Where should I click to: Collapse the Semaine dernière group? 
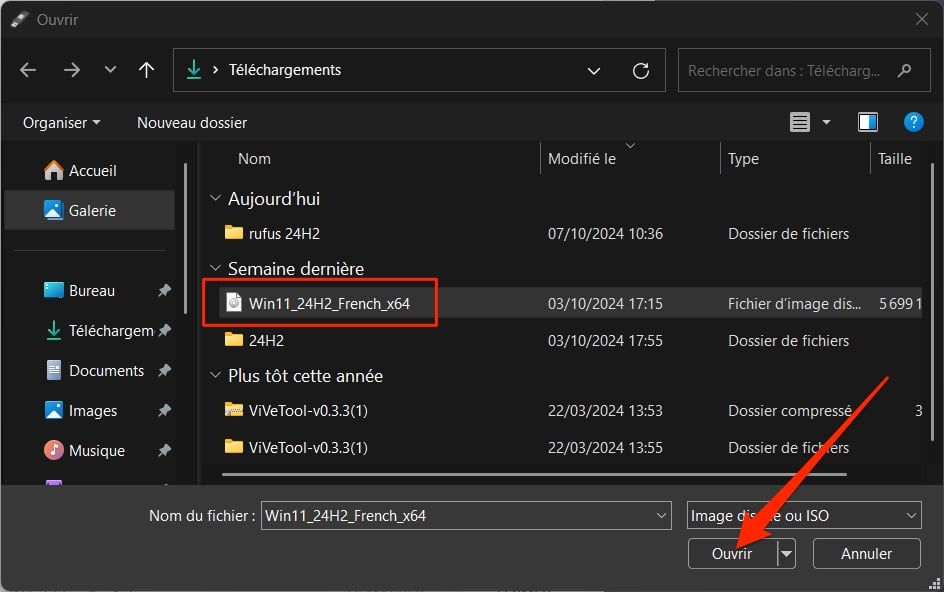[215, 269]
